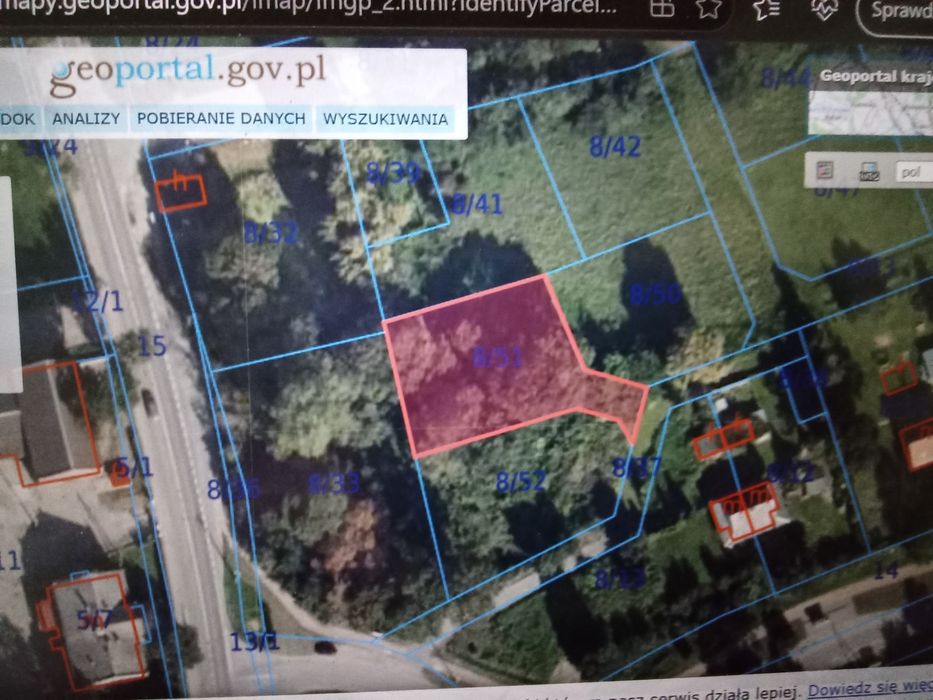933x700 pixels.
Task: Select highlighted parcel 8/51
Action: click(497, 357)
